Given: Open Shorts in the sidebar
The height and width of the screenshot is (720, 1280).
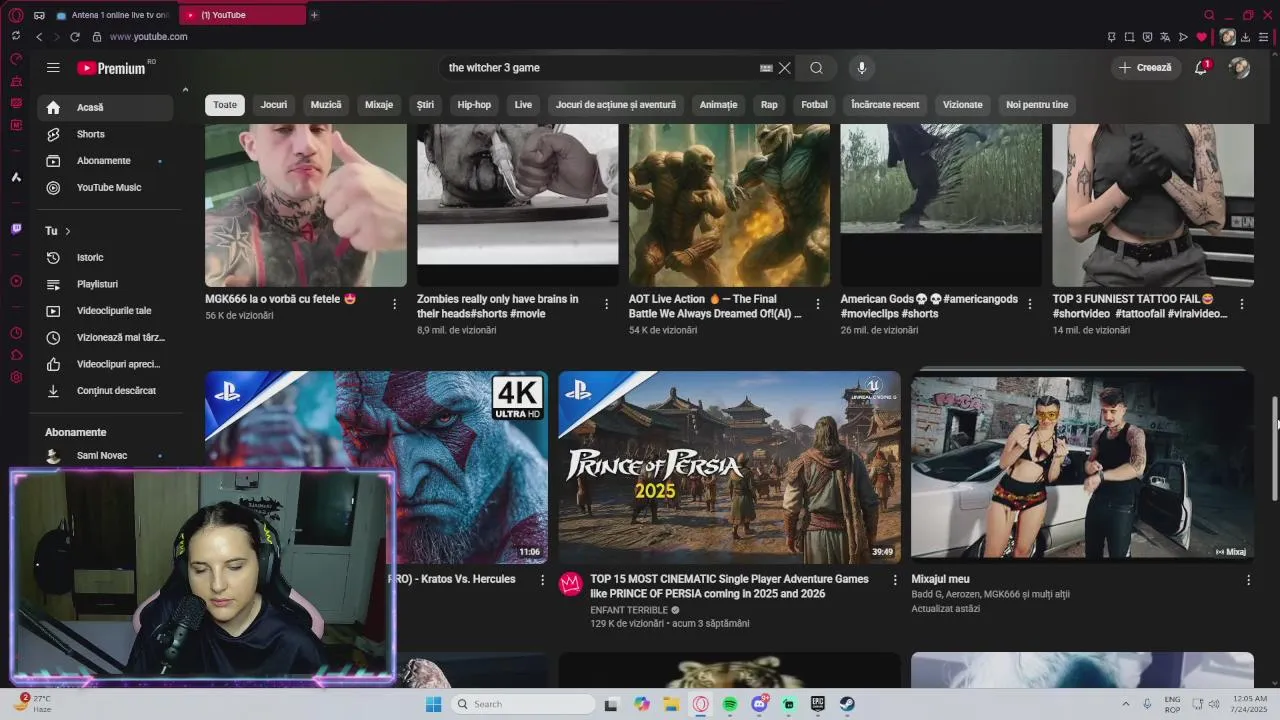Looking at the screenshot, I should [105, 134].
